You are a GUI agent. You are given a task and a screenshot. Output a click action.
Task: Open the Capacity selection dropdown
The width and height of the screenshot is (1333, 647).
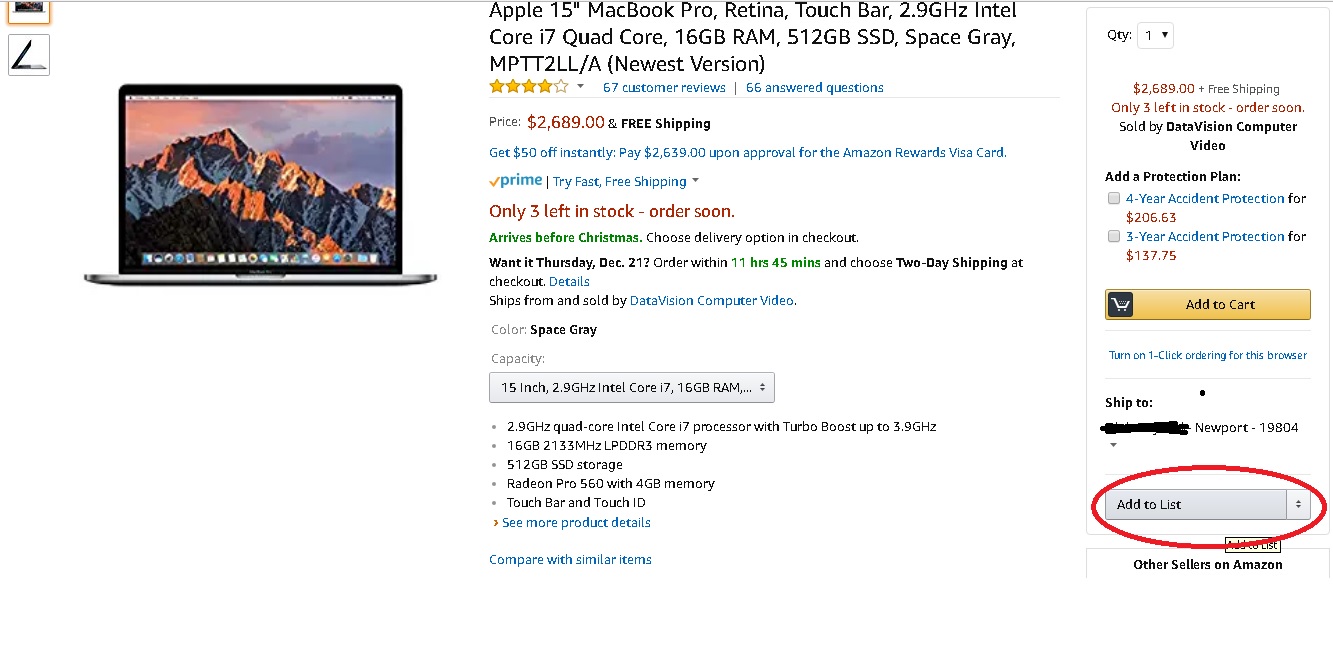tap(631, 387)
